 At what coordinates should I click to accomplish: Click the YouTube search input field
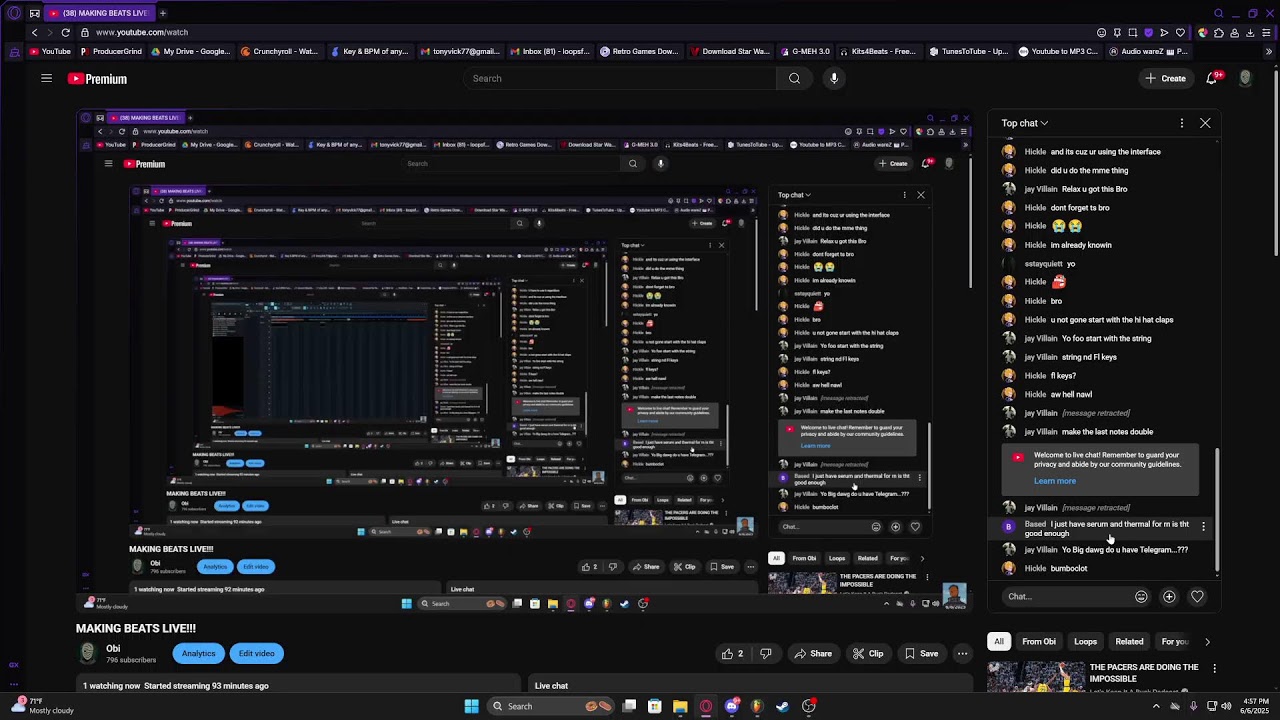point(619,78)
